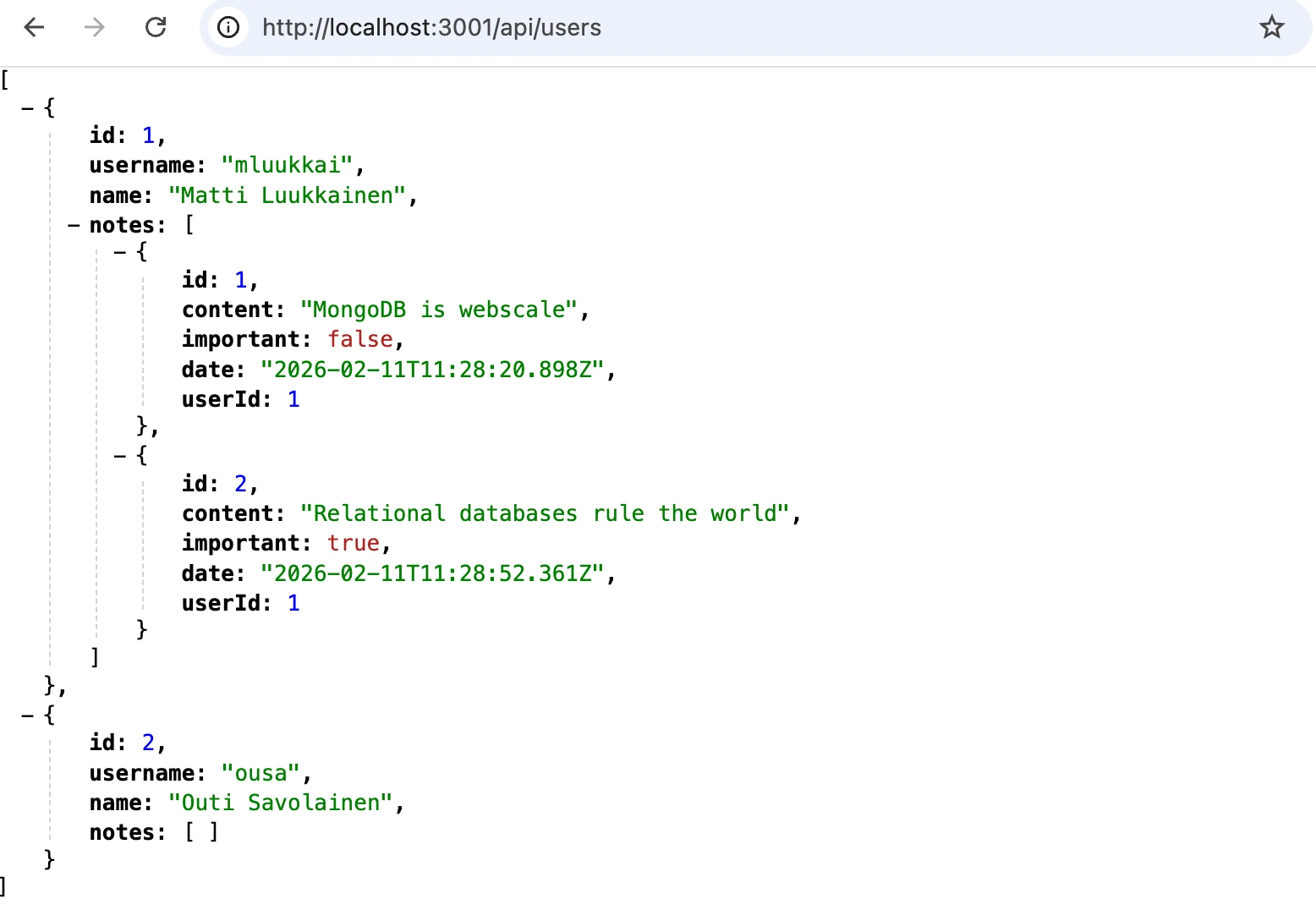The height and width of the screenshot is (910, 1316).
Task: Click userId value of the Relational databases note
Action: (293, 603)
